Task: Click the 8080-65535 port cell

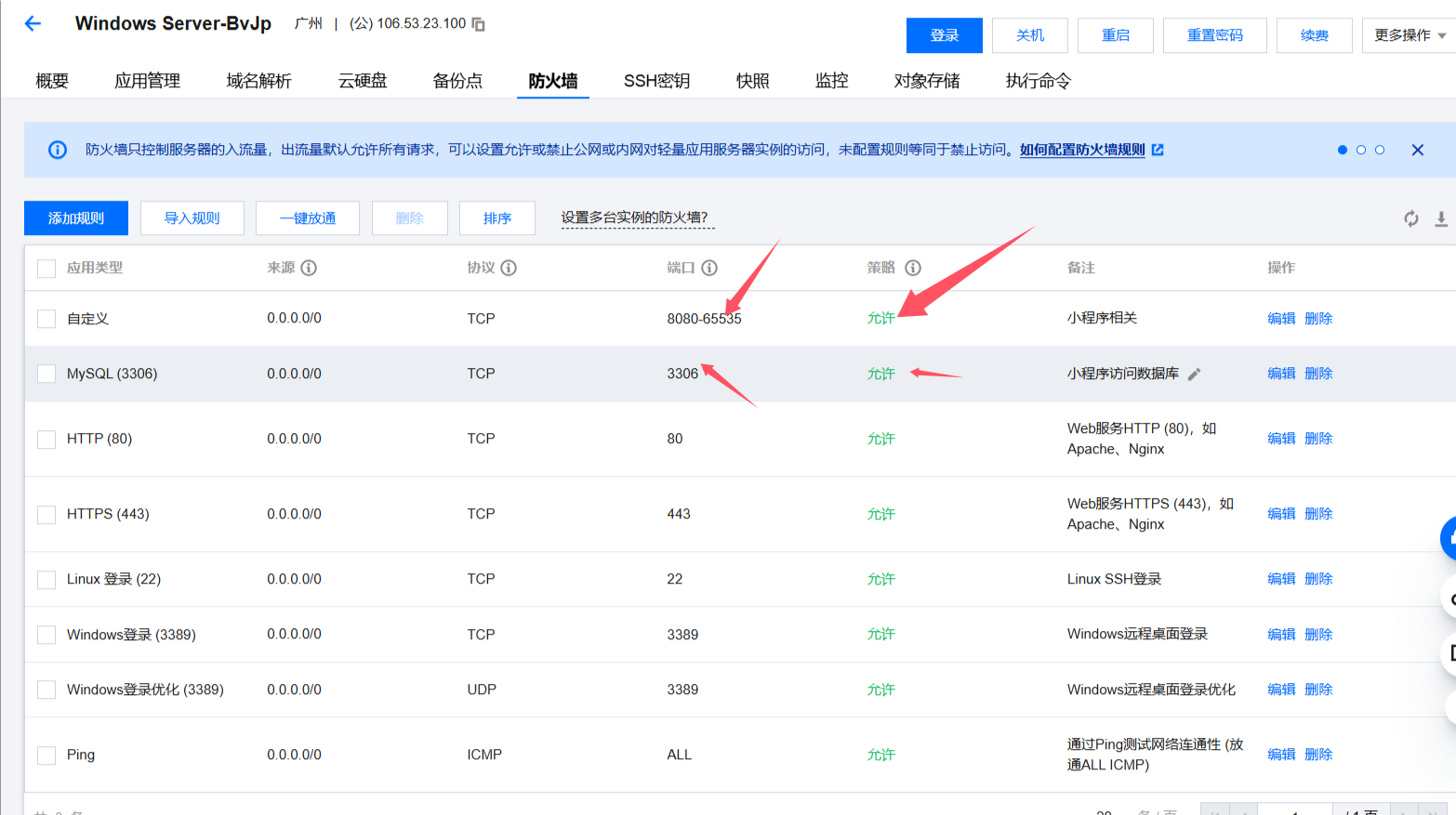Action: click(x=704, y=319)
